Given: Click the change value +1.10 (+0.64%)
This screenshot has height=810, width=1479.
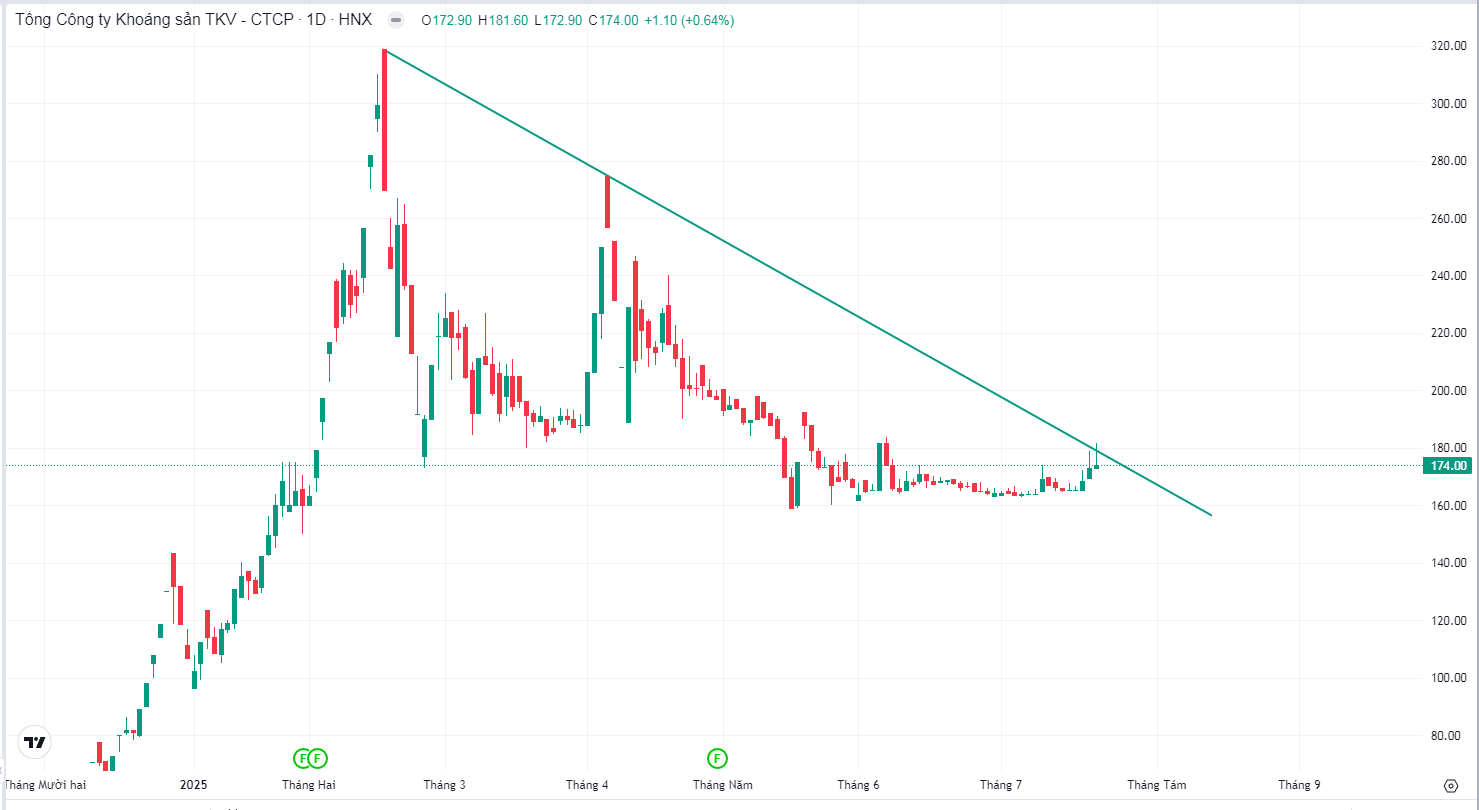Looking at the screenshot, I should tap(689, 20).
